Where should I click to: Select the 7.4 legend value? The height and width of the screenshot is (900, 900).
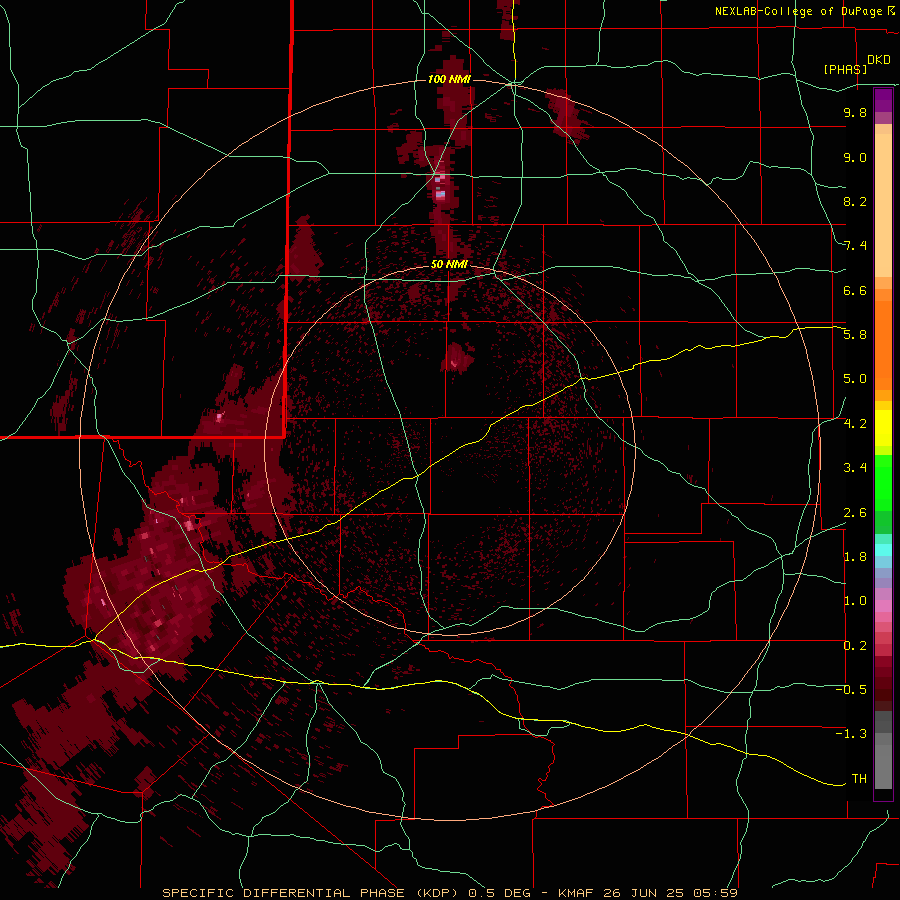tap(855, 246)
